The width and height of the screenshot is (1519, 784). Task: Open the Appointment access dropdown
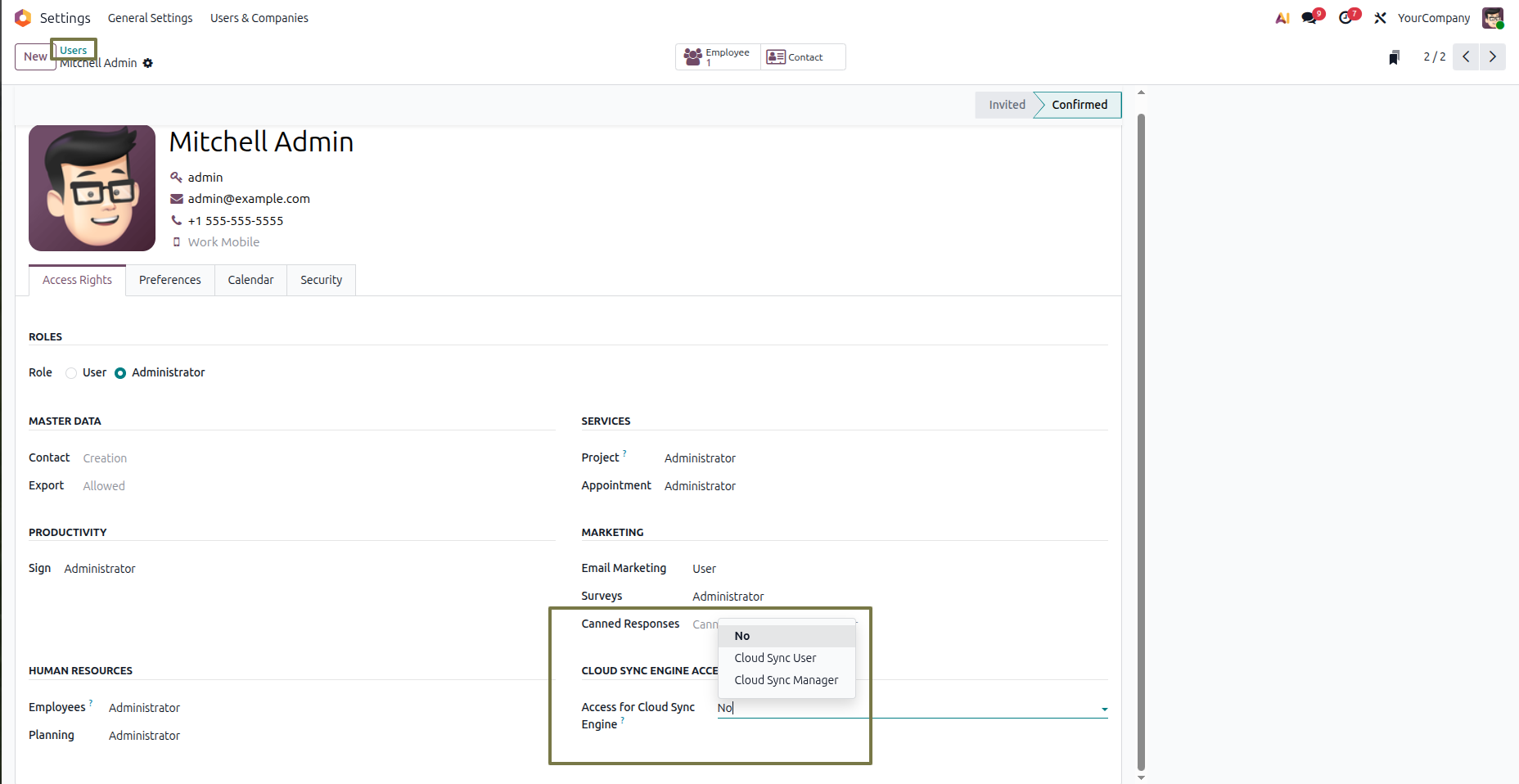[886, 486]
